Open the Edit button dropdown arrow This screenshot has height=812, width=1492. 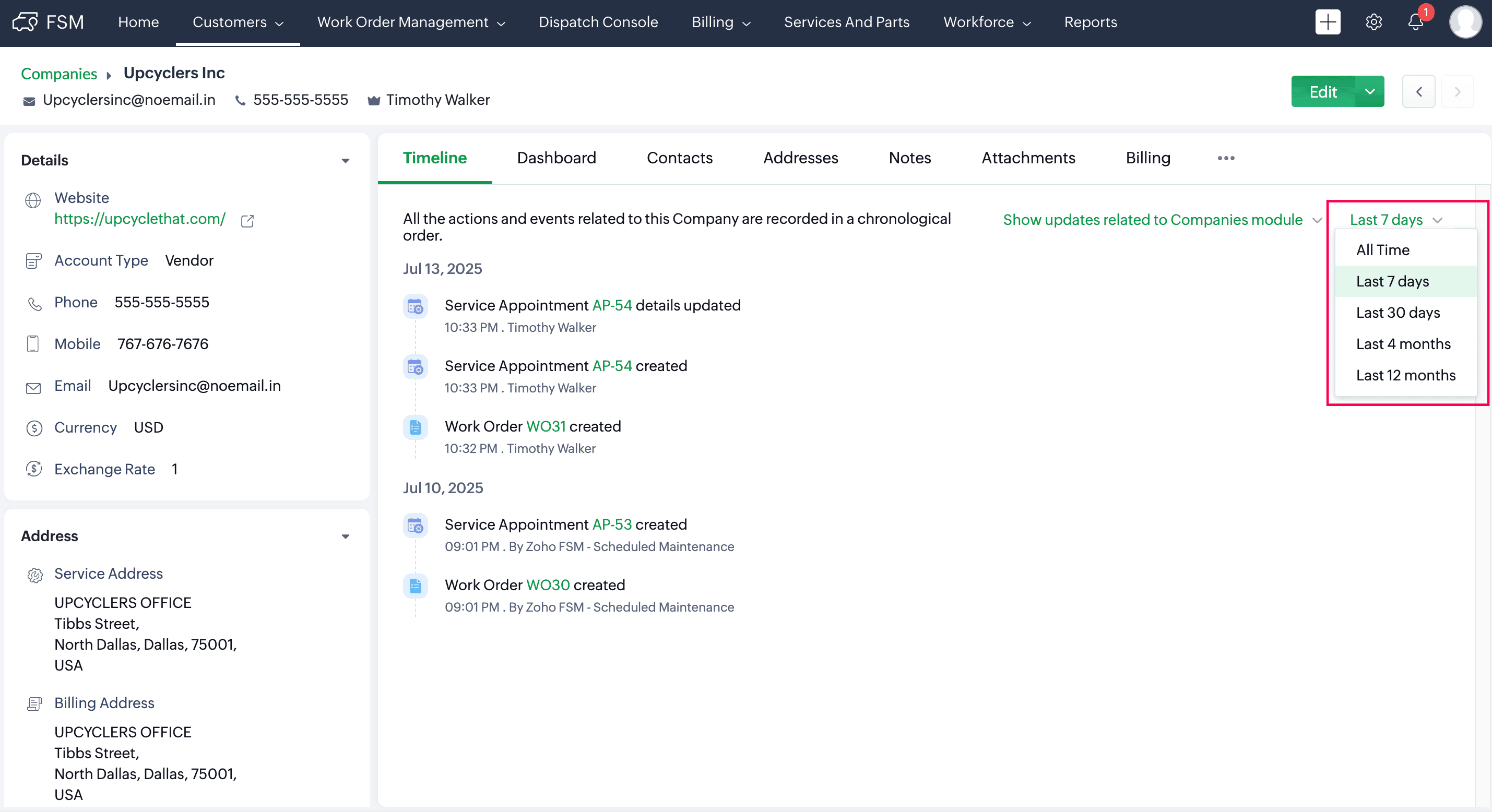pyautogui.click(x=1369, y=91)
